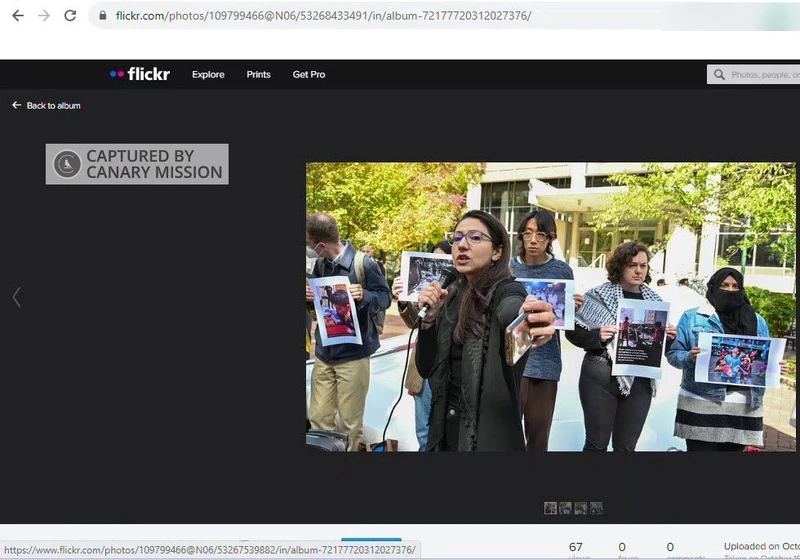Image resolution: width=800 pixels, height=560 pixels.
Task: Go to the previous photo with left chevron
Action: click(16, 297)
